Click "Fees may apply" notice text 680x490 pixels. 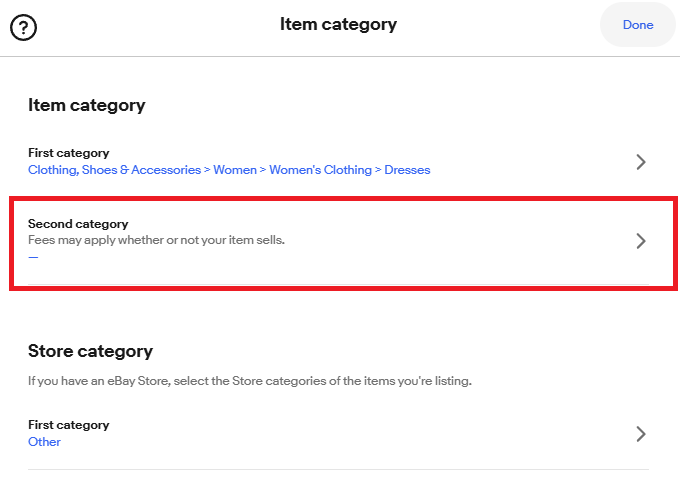pos(156,240)
